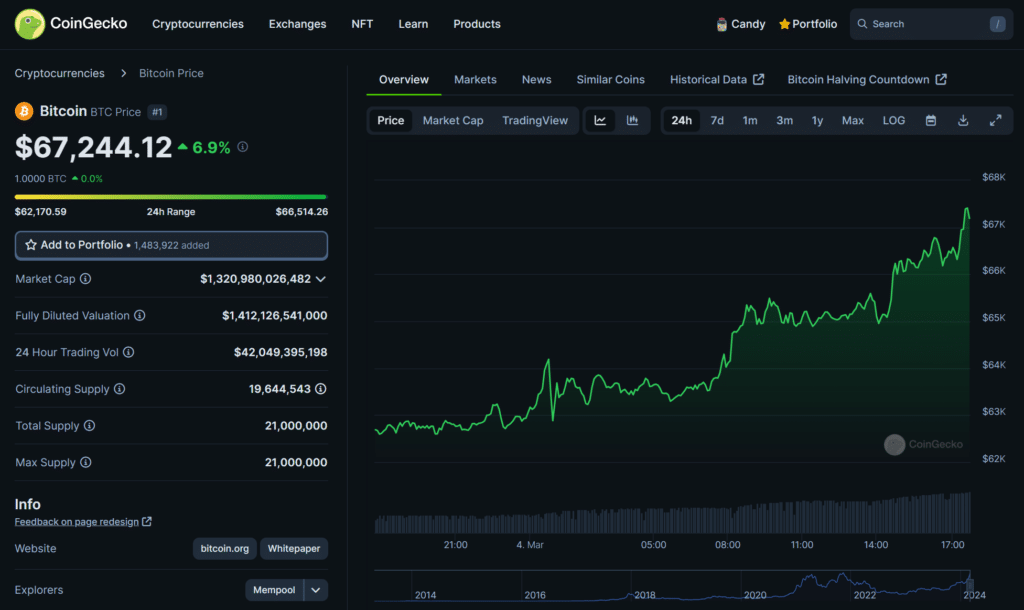Select the TradingView chart toggle
The height and width of the screenshot is (610, 1024).
535,120
